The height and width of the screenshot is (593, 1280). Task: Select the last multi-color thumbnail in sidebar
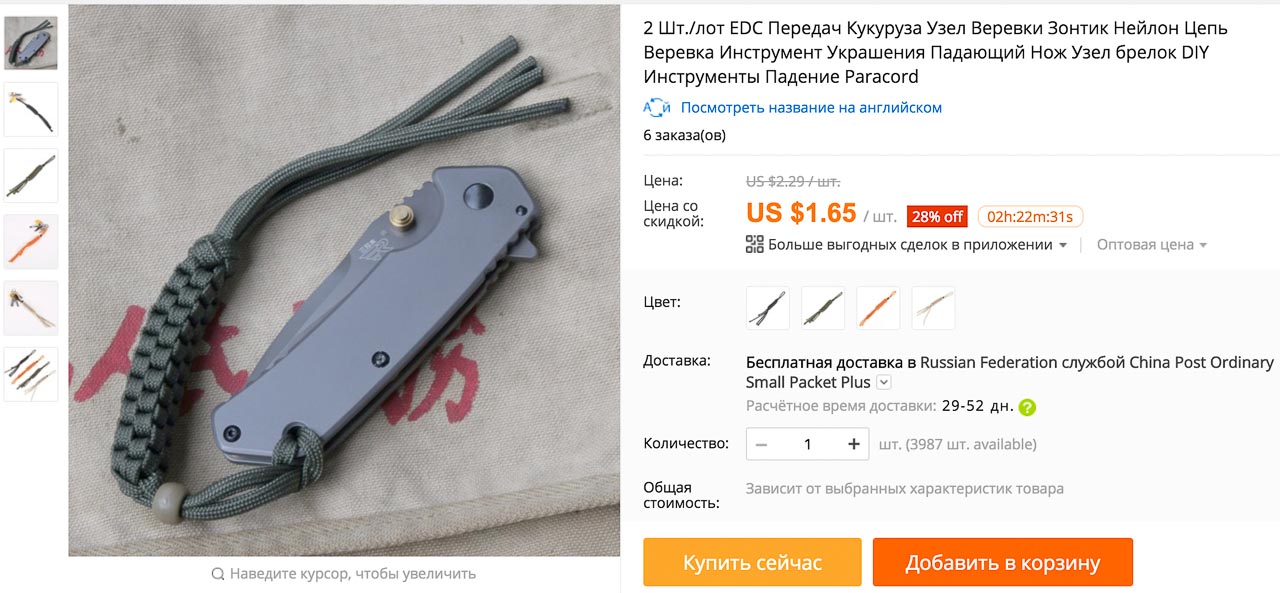[x=31, y=374]
